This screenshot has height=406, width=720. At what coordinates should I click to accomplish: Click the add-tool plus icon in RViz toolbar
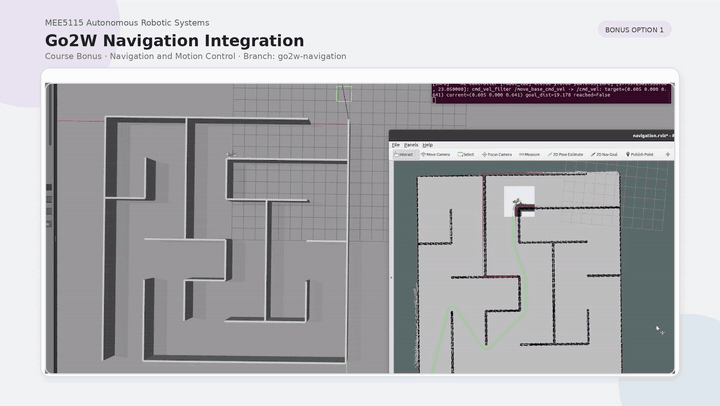click(668, 155)
